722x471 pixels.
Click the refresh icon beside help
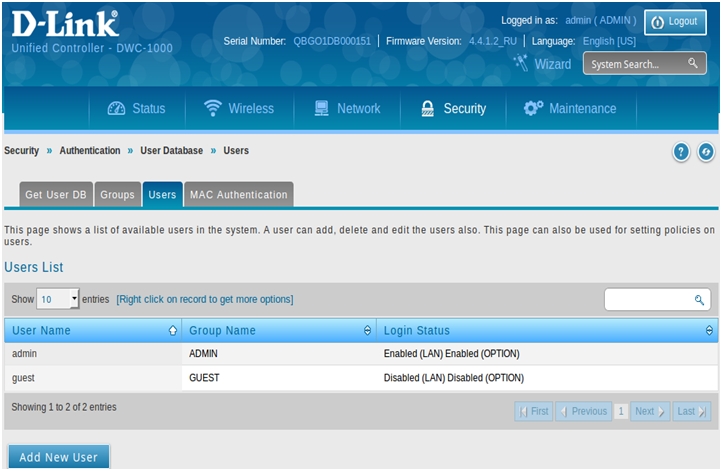[x=706, y=152]
